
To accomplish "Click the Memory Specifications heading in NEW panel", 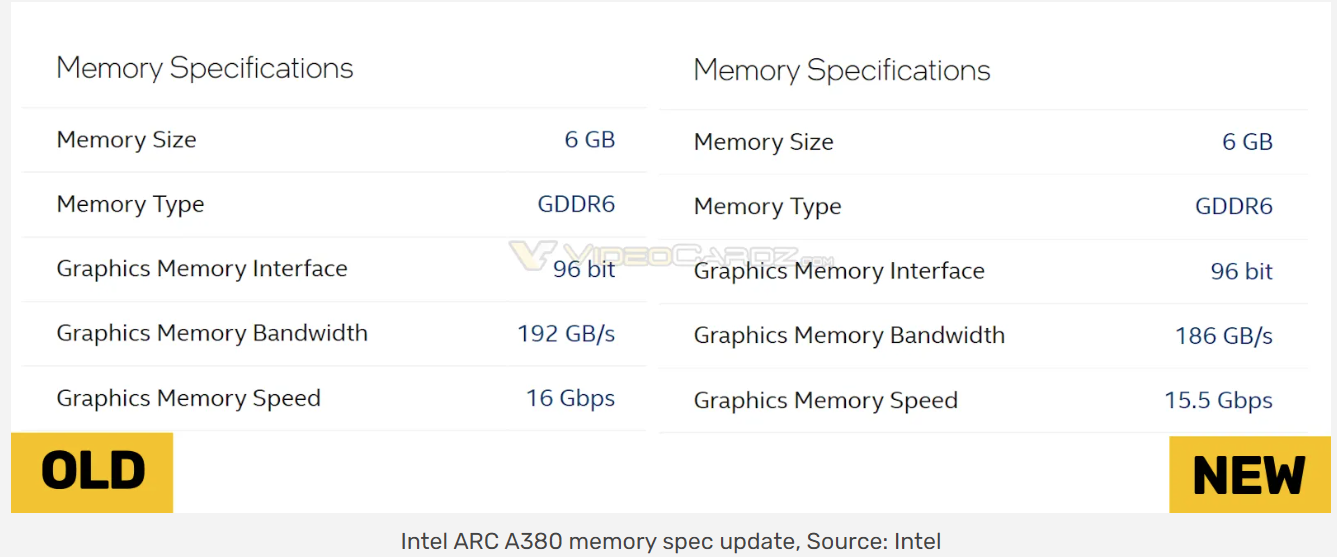I will 842,70.
